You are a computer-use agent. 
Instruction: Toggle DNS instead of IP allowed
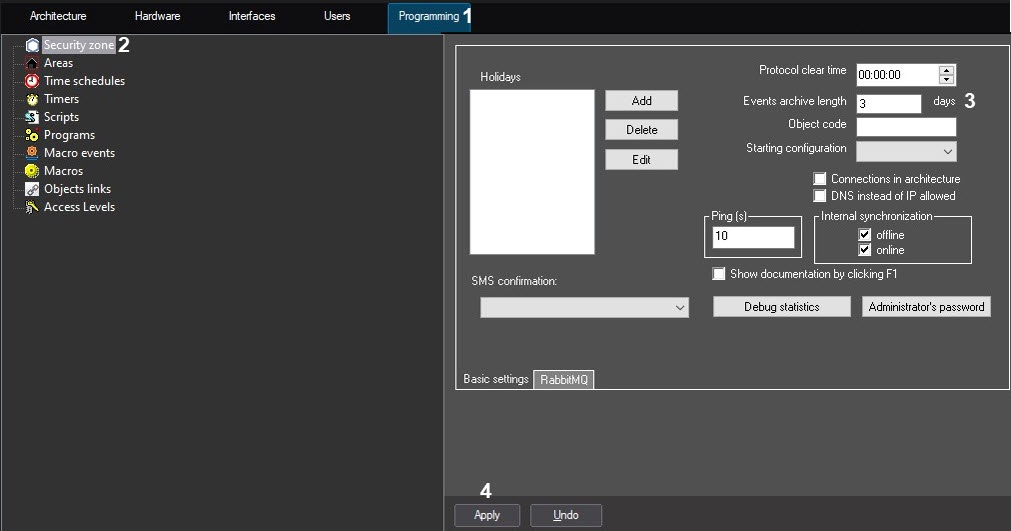(x=821, y=196)
